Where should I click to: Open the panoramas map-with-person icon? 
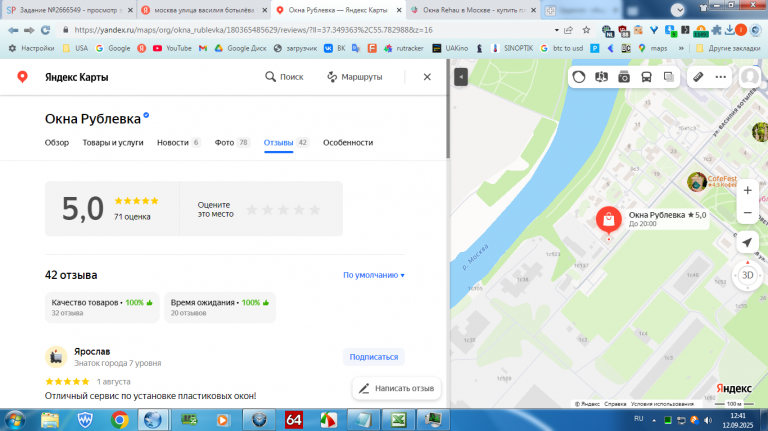tap(601, 77)
